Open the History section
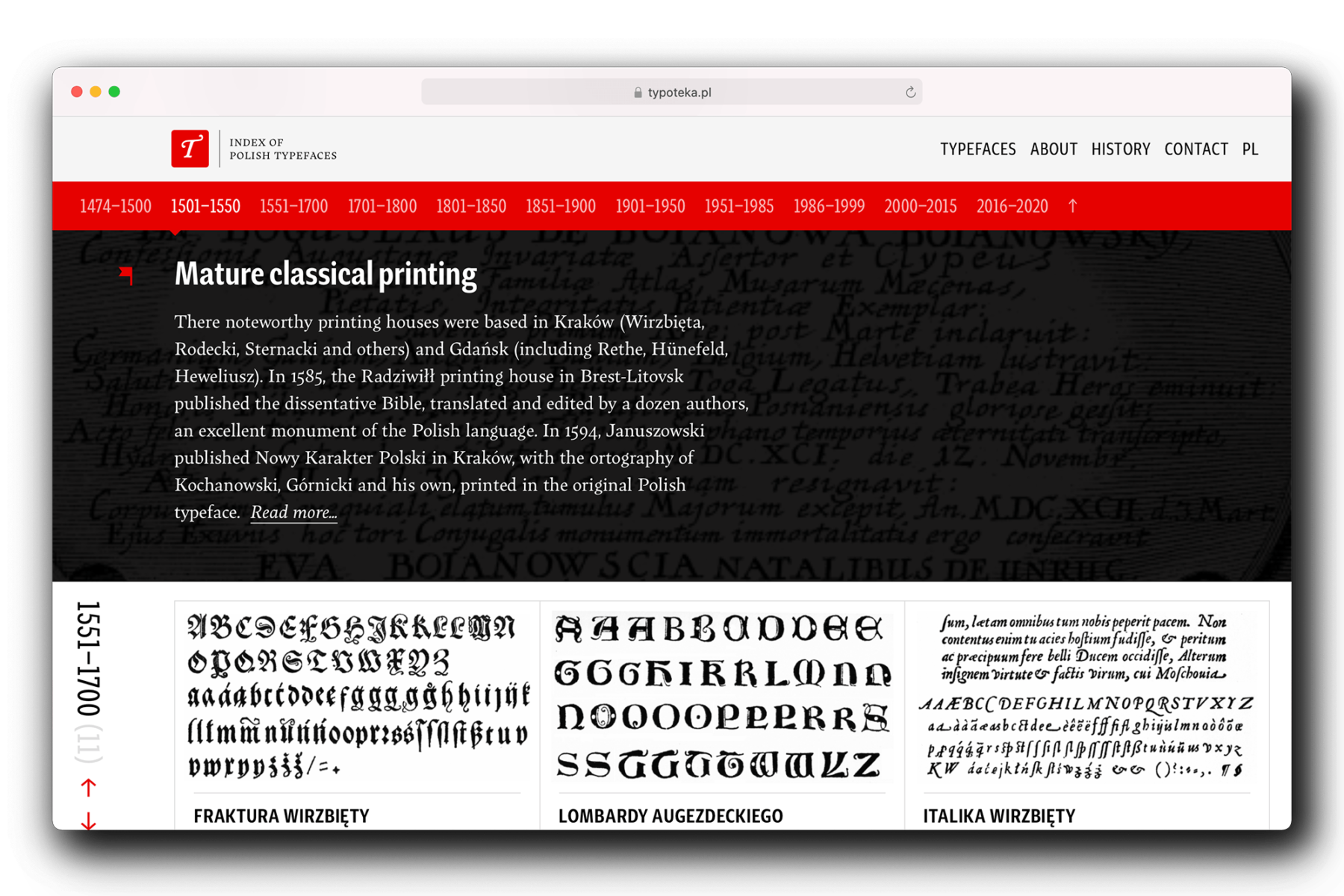This screenshot has height=896, width=1344. click(1121, 149)
